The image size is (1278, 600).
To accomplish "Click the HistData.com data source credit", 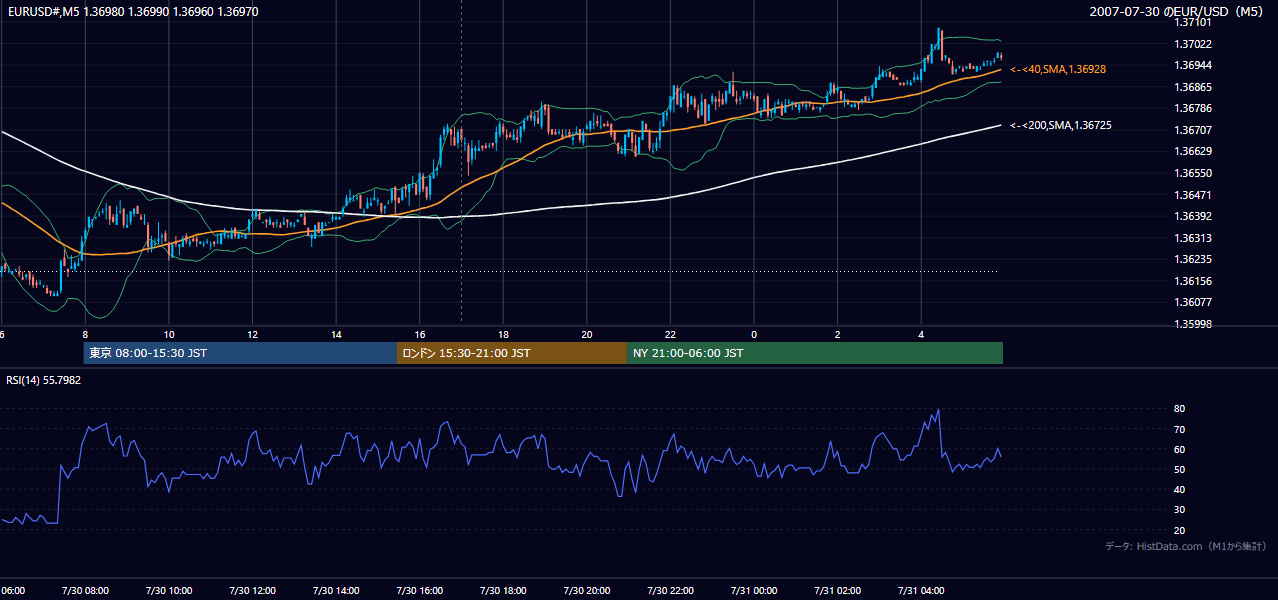I will click(1186, 546).
